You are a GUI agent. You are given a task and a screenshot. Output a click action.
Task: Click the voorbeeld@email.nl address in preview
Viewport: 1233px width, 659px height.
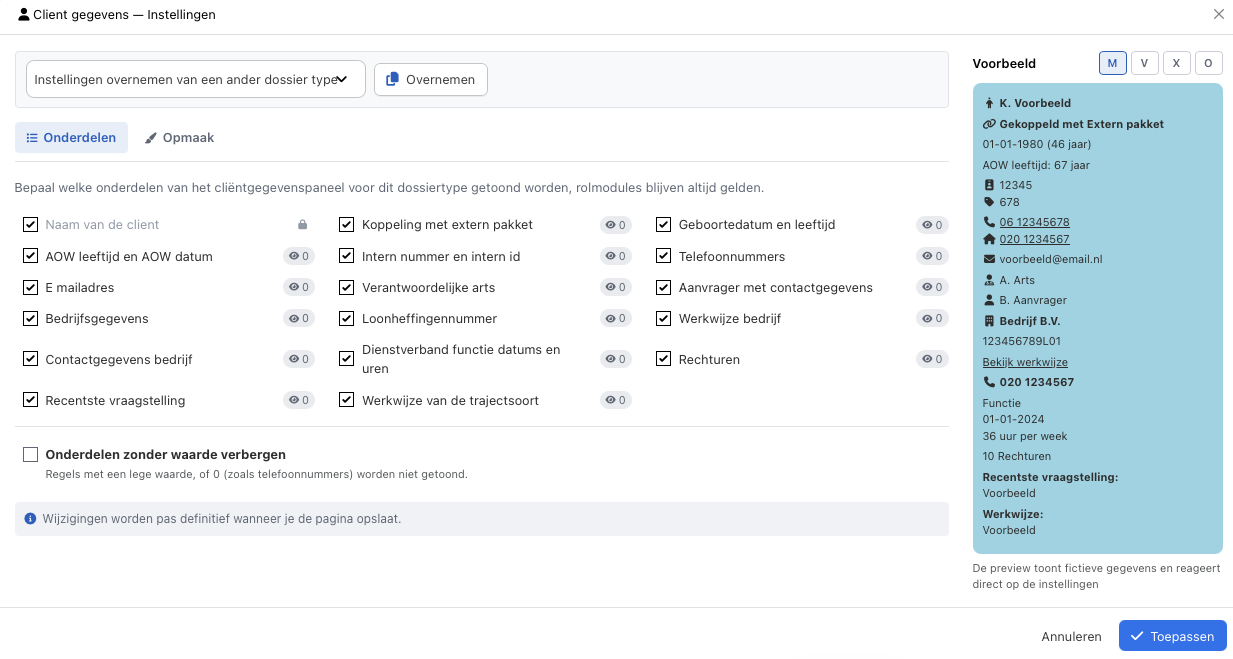tap(1050, 259)
